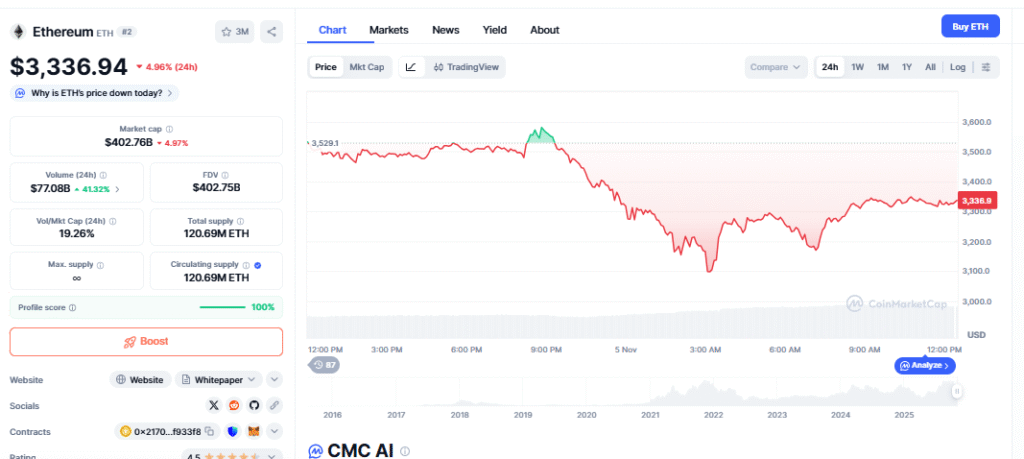Click the timeline range slider handle
This screenshot has width=1024, height=459.
point(956,391)
